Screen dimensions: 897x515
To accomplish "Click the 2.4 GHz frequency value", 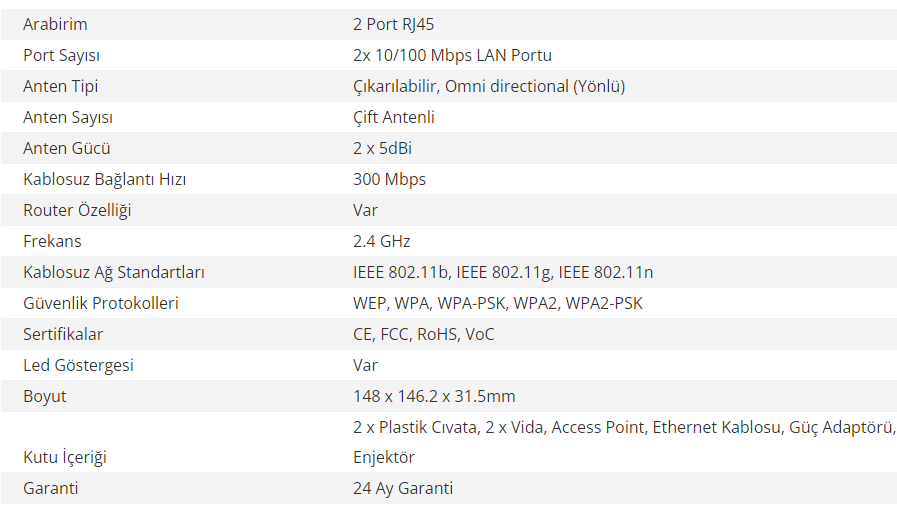I will [x=382, y=241].
